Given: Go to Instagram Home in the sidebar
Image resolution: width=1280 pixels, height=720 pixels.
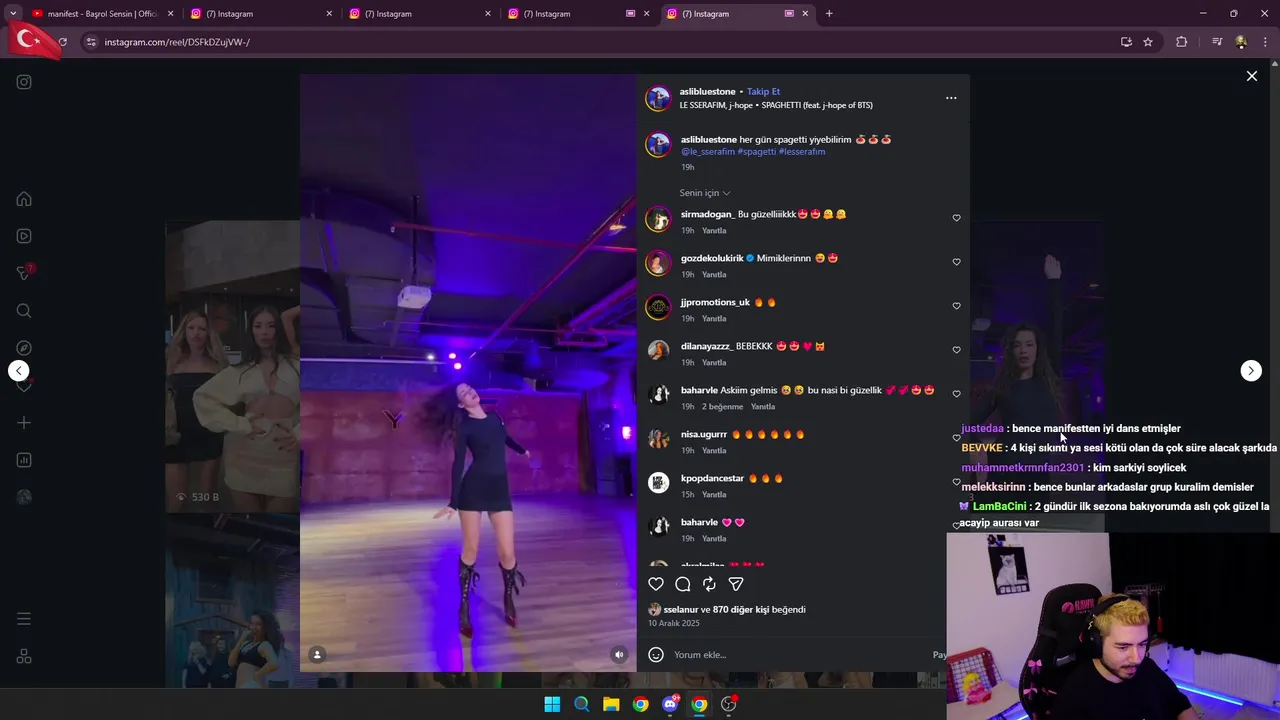Looking at the screenshot, I should 24,199.
